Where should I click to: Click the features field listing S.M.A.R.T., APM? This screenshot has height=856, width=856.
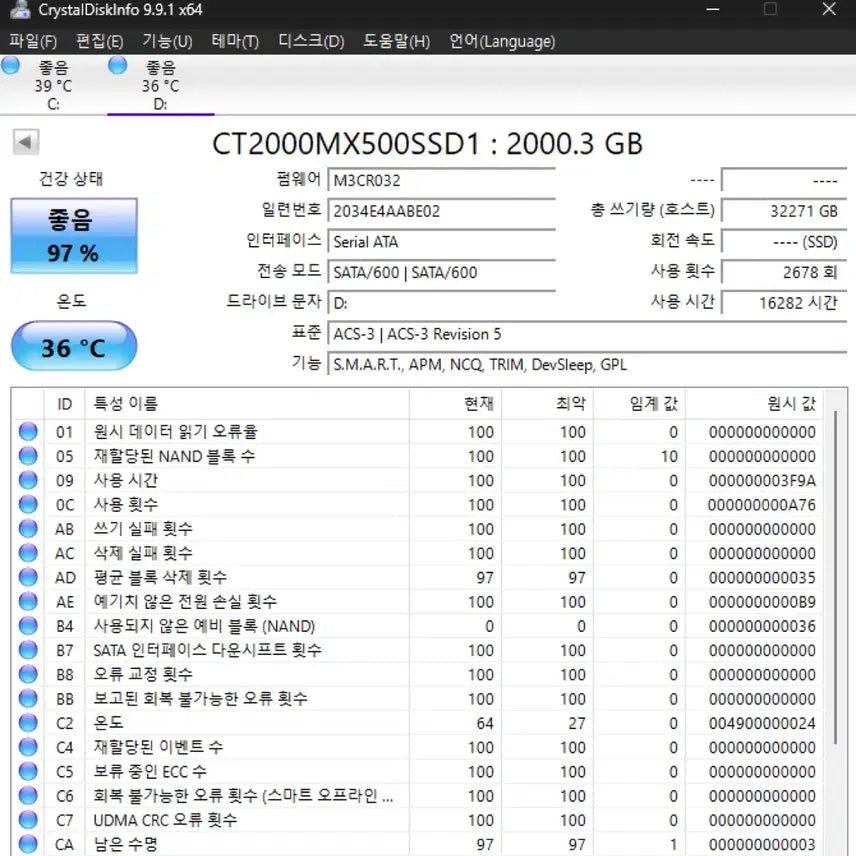click(x=587, y=364)
